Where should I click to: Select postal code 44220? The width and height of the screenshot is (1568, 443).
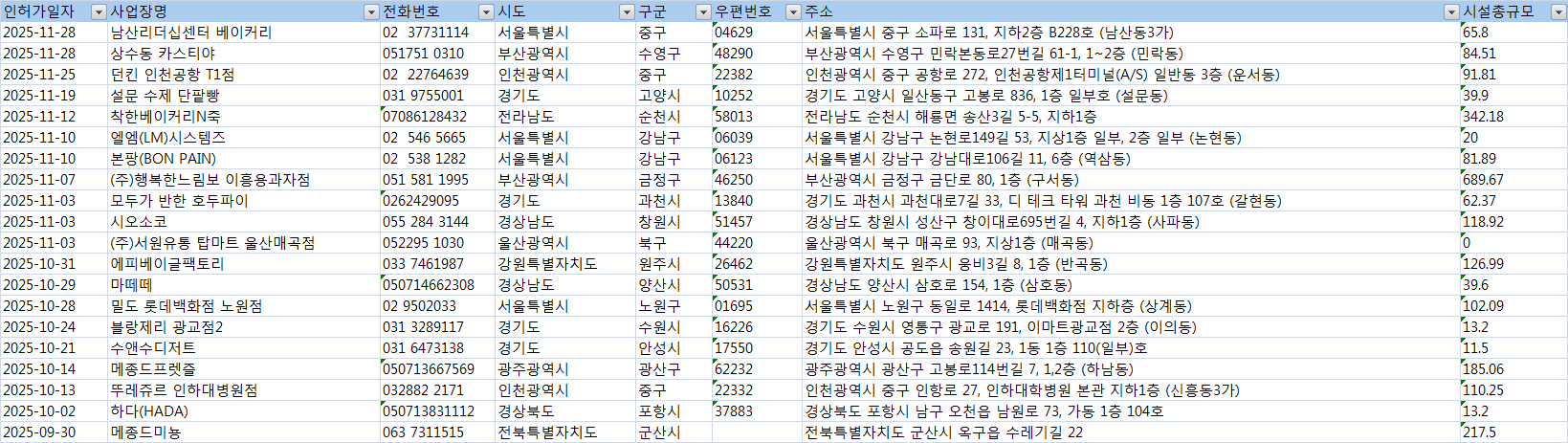coord(757,243)
